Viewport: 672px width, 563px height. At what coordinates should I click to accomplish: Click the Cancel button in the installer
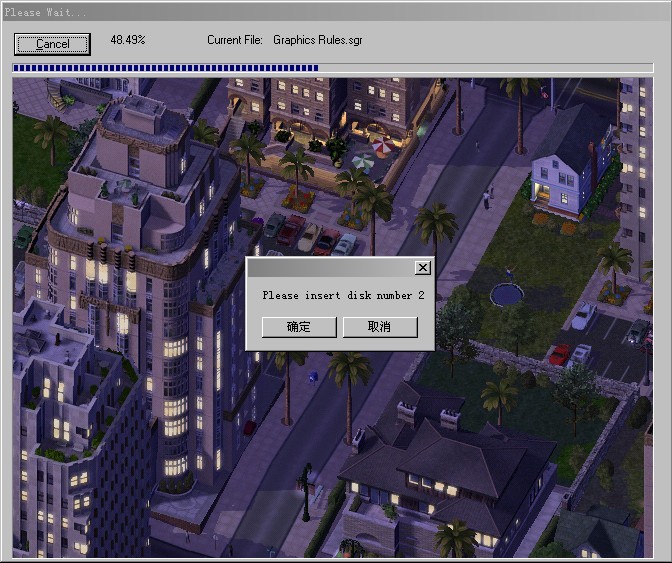pos(52,44)
